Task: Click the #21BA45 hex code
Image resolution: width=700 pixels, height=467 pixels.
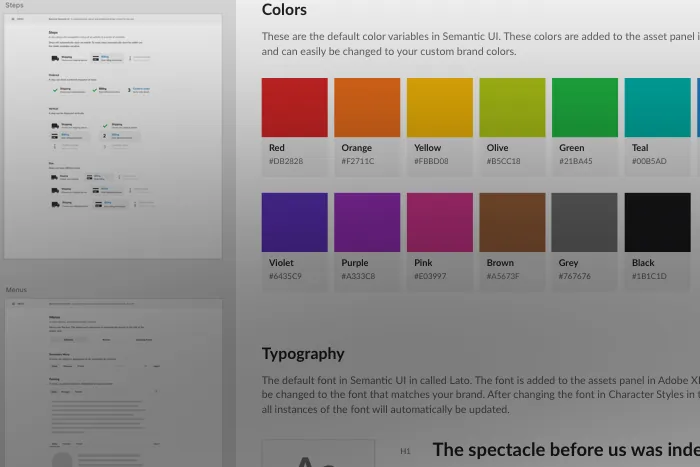Action: [x=576, y=161]
